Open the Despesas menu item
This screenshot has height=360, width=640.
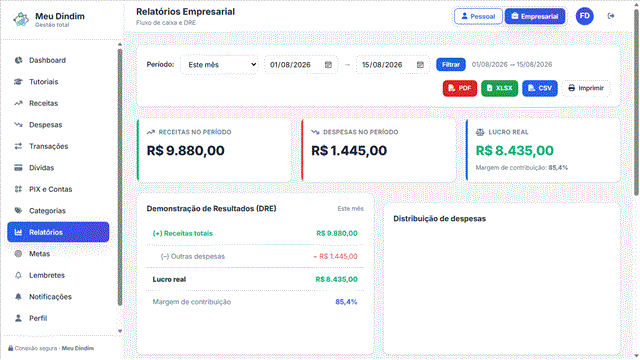58,124
